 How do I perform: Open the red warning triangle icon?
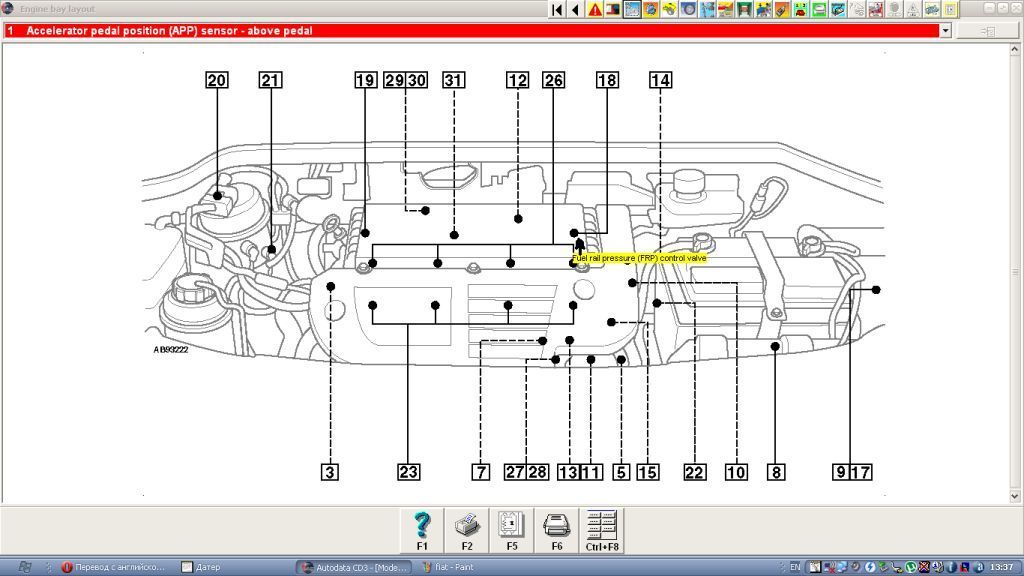pyautogui.click(x=595, y=9)
